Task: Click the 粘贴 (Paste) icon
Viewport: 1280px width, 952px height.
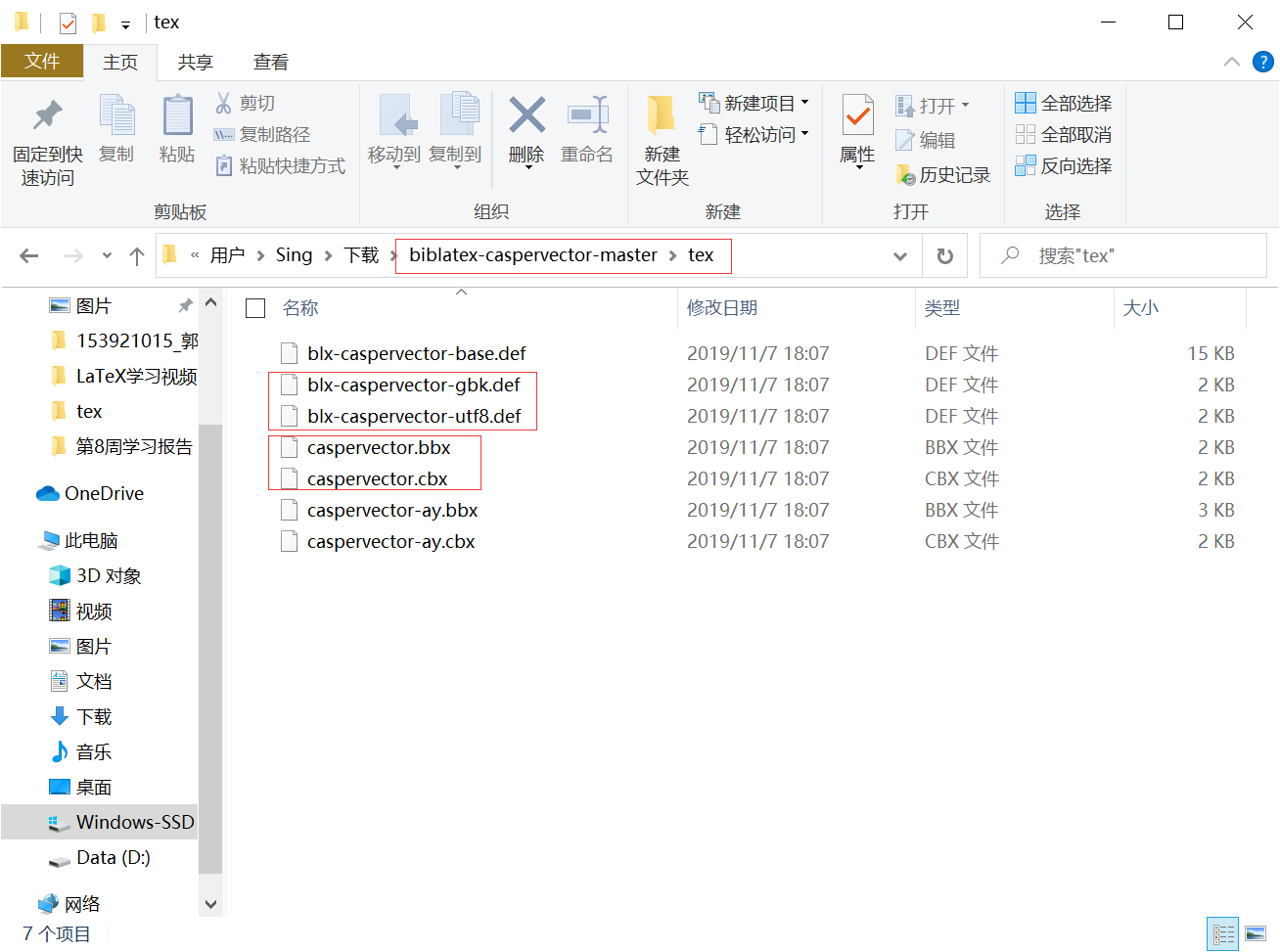Action: click(x=176, y=137)
